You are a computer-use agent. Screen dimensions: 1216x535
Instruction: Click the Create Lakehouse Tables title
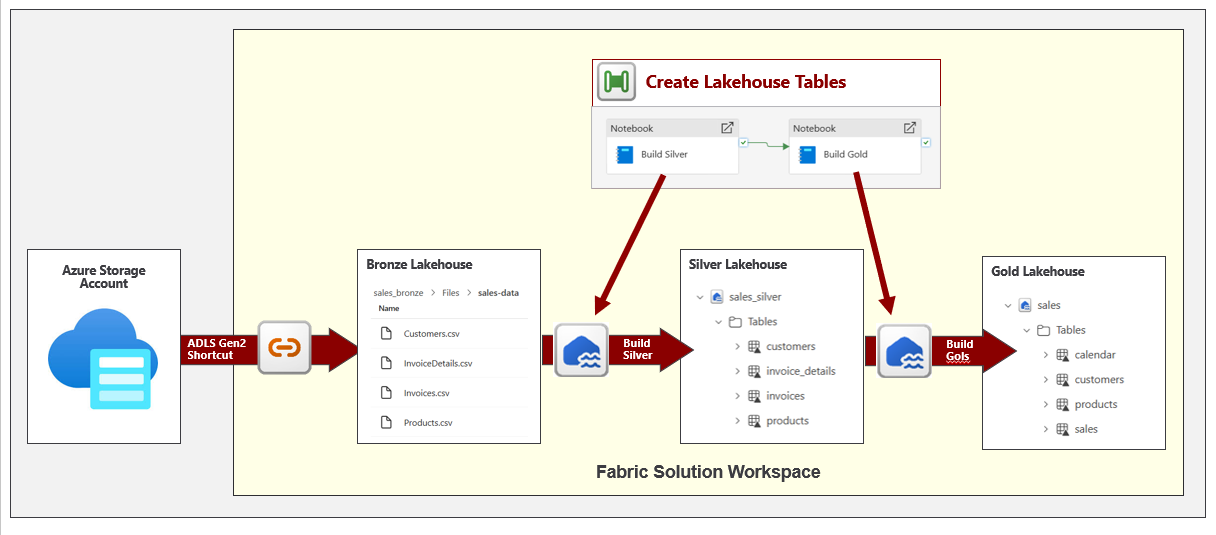(x=746, y=82)
